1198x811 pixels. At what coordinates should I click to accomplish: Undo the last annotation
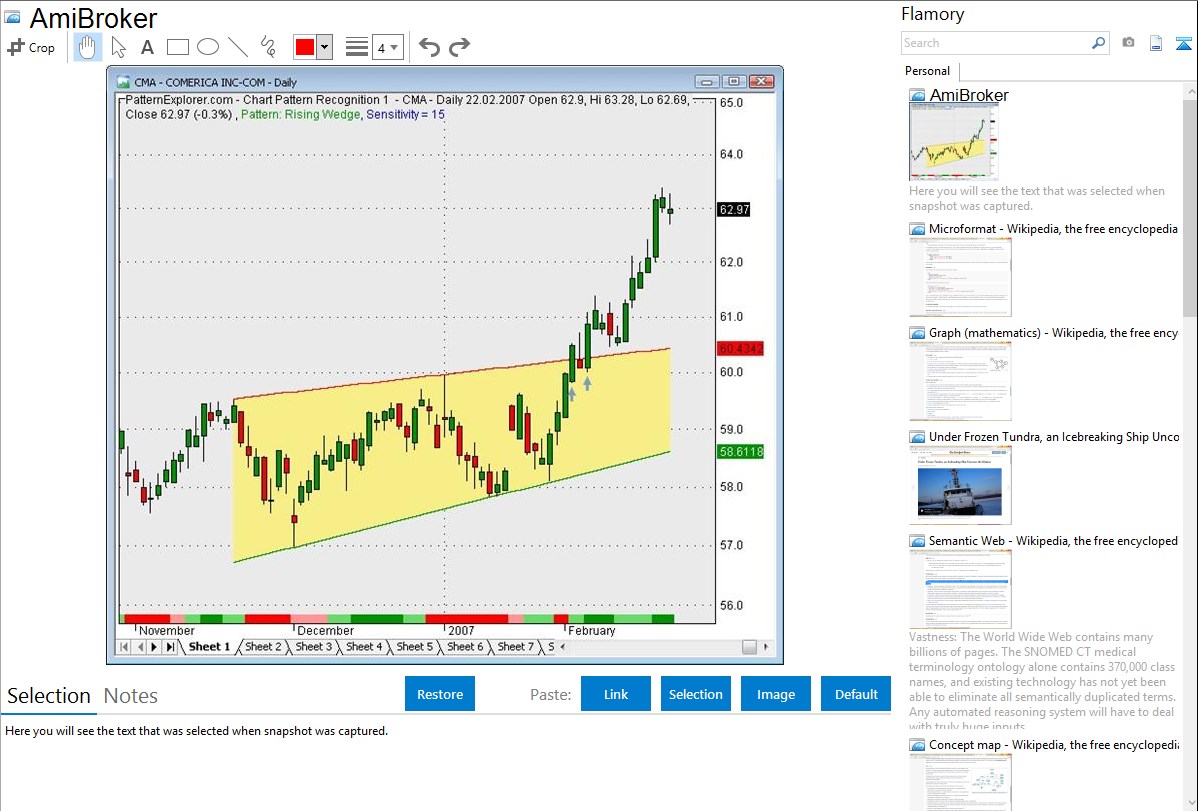tap(429, 47)
